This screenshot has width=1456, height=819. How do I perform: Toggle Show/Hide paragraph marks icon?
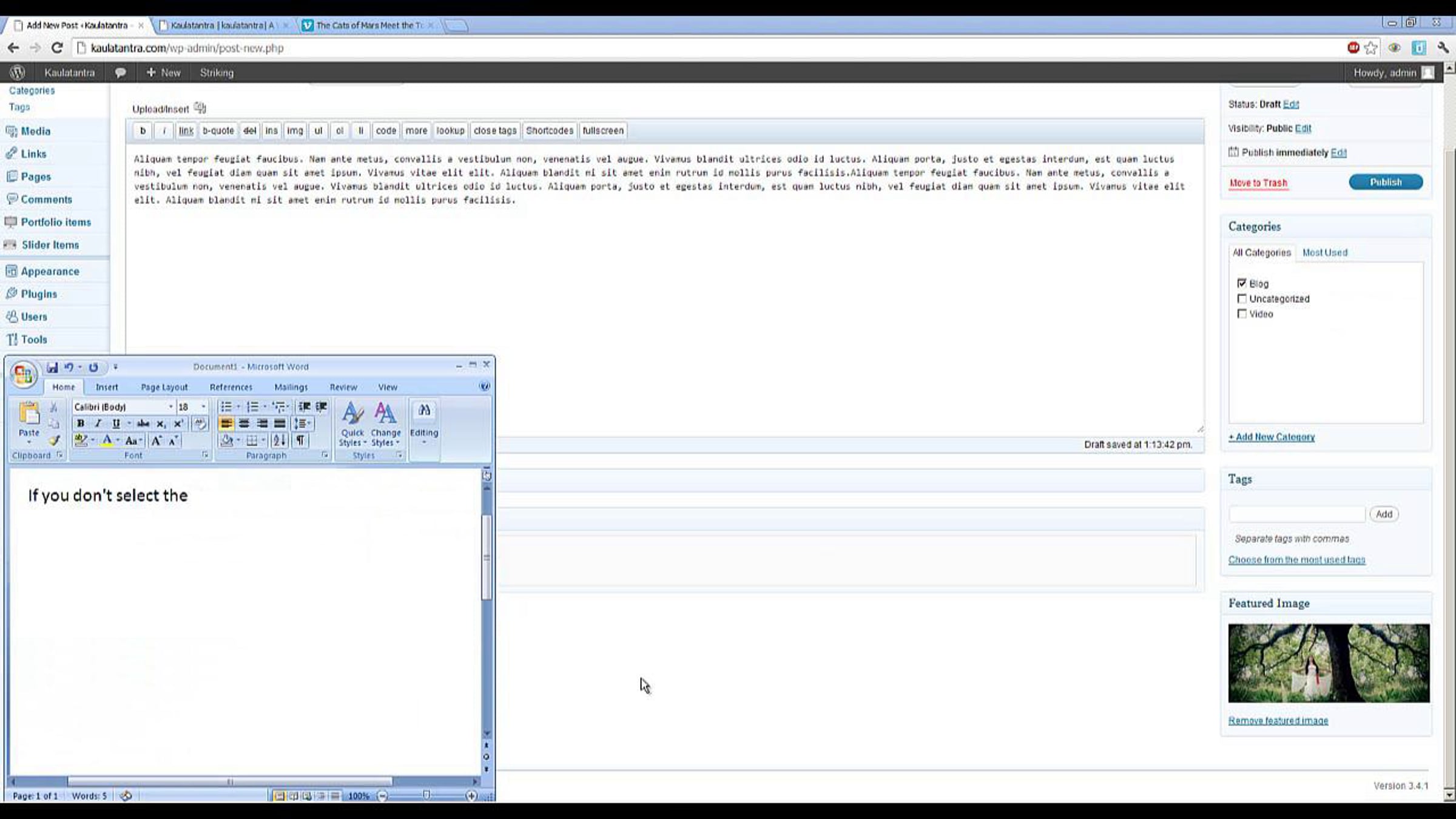point(300,440)
